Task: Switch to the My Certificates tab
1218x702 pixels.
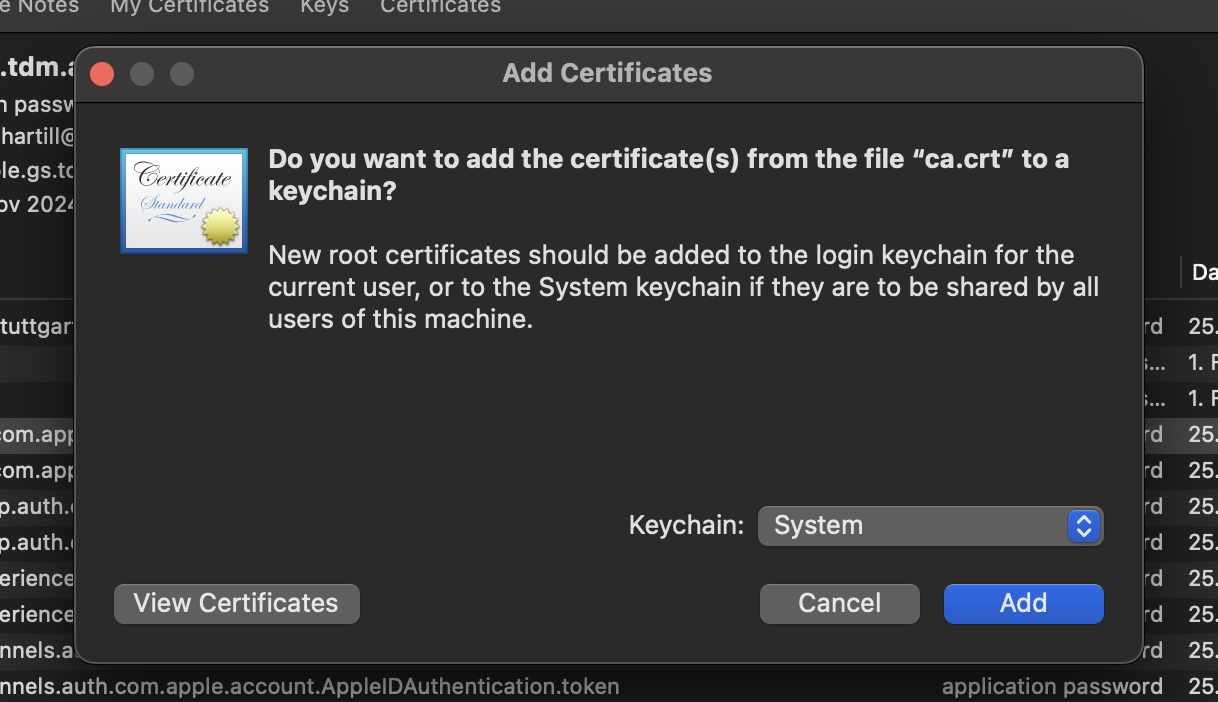Action: pos(189,7)
